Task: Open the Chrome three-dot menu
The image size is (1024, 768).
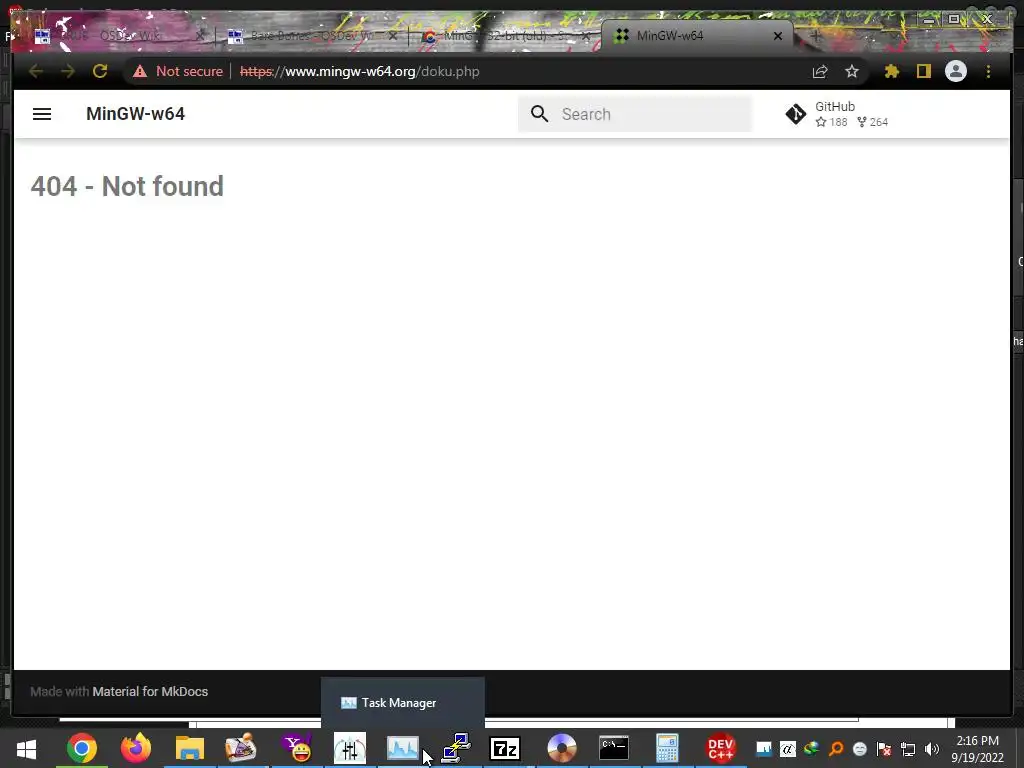Action: (988, 71)
